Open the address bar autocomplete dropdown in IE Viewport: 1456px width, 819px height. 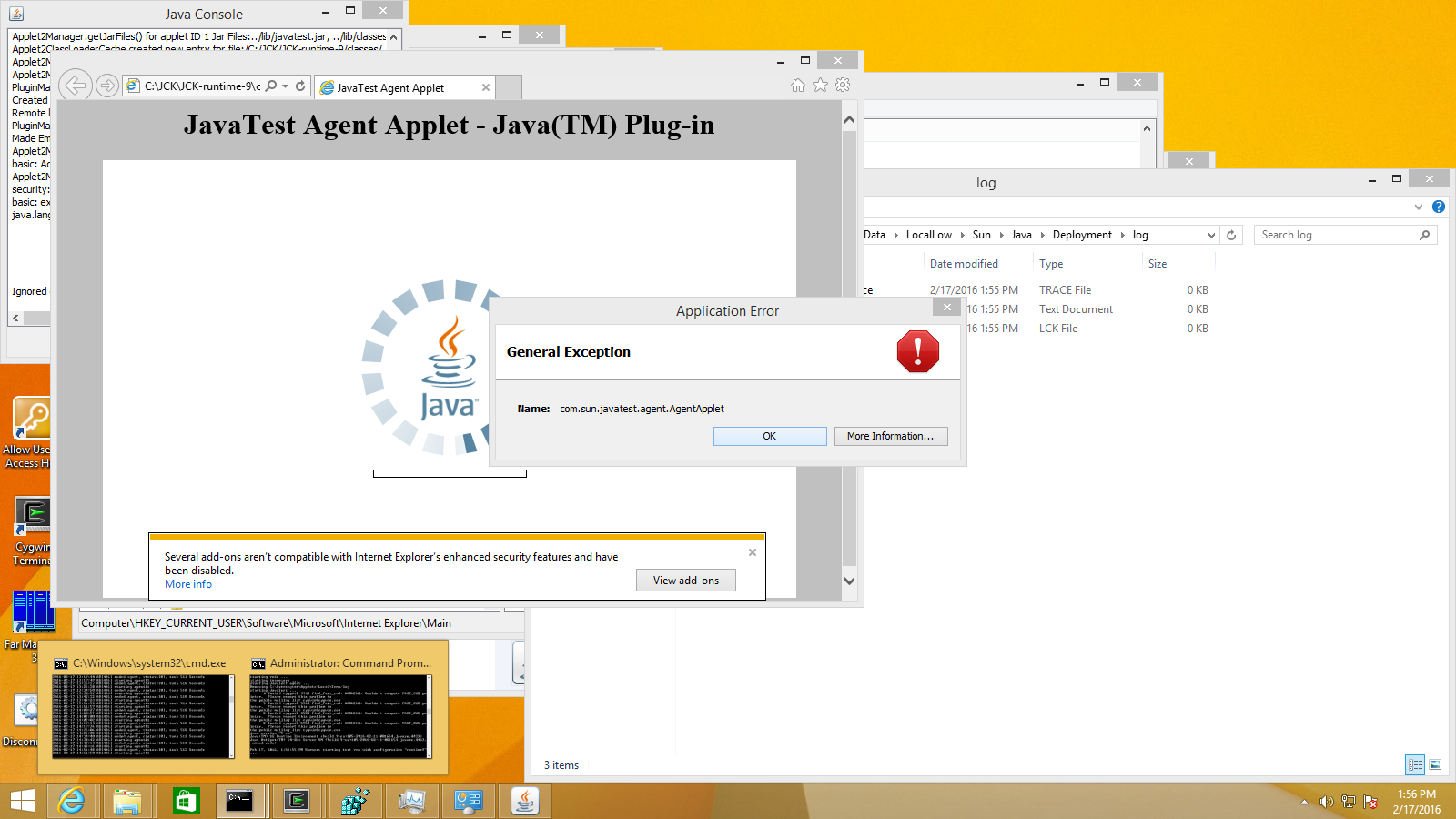[x=286, y=86]
